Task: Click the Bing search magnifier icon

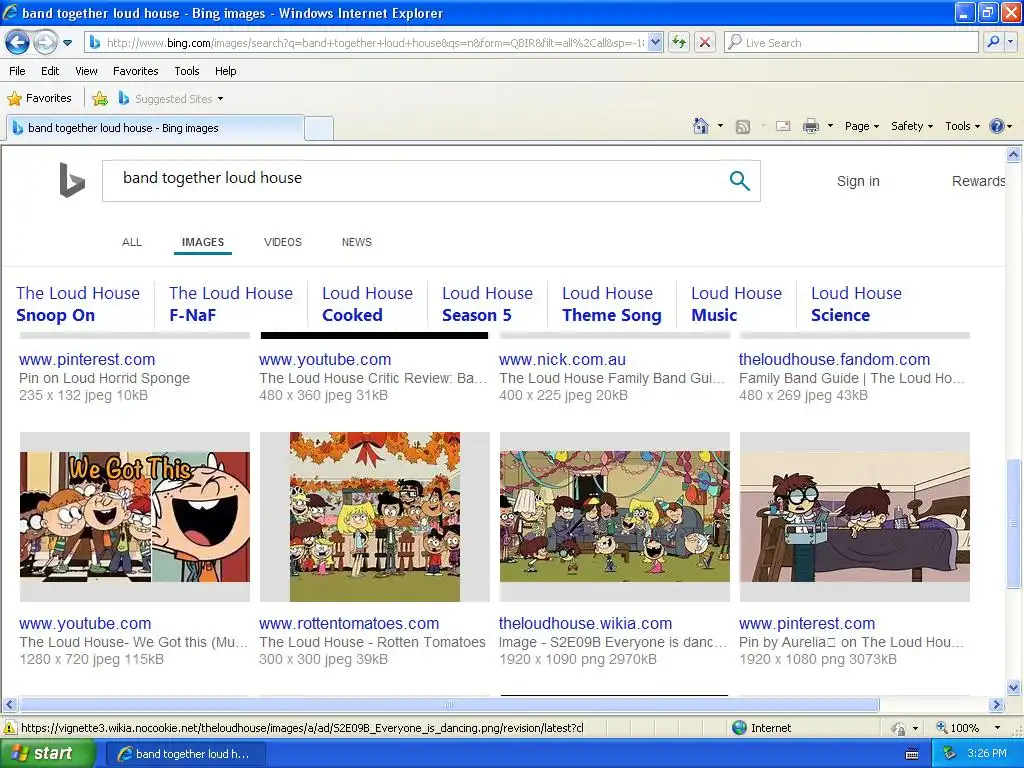Action: click(739, 180)
